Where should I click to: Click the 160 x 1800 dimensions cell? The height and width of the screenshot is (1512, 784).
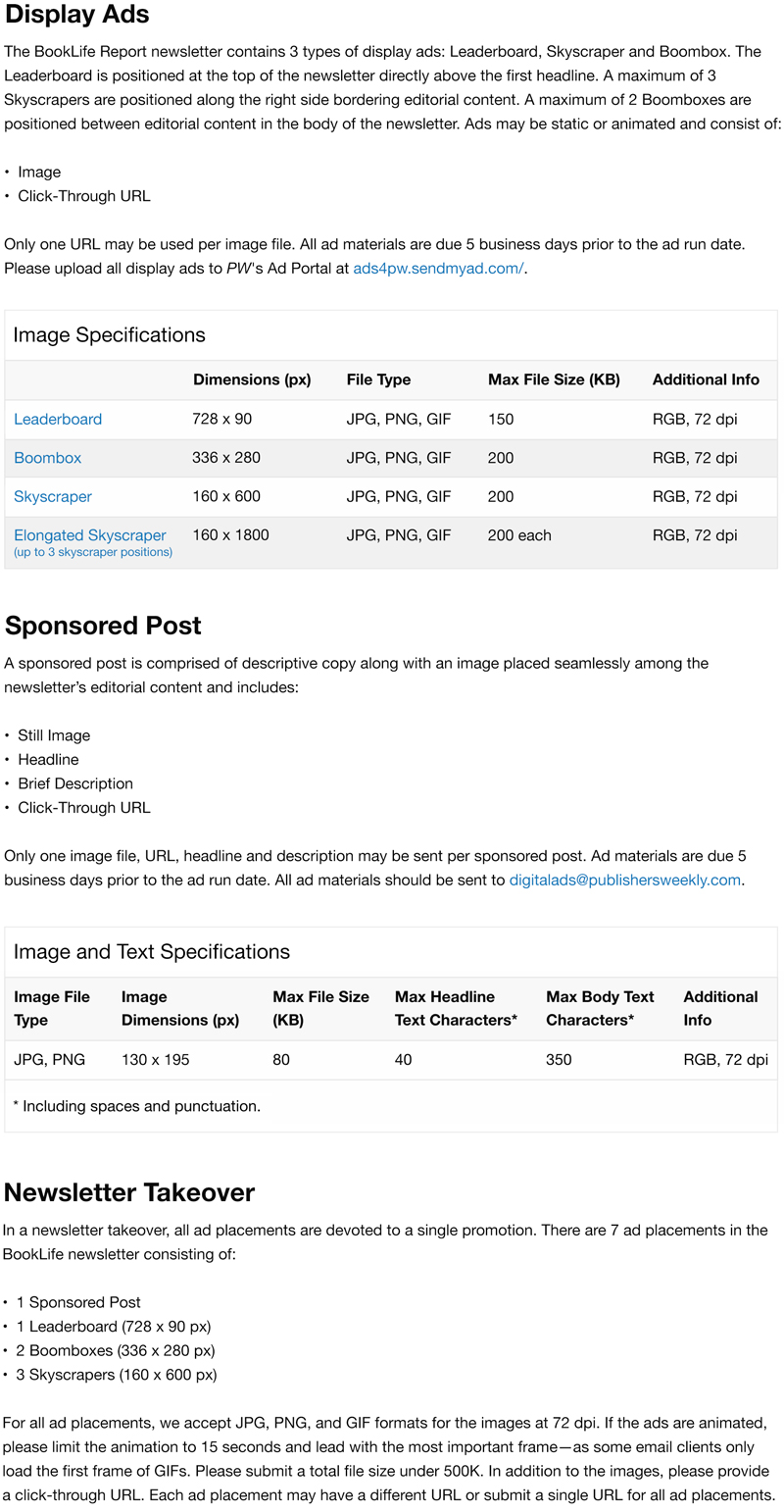pos(230,535)
